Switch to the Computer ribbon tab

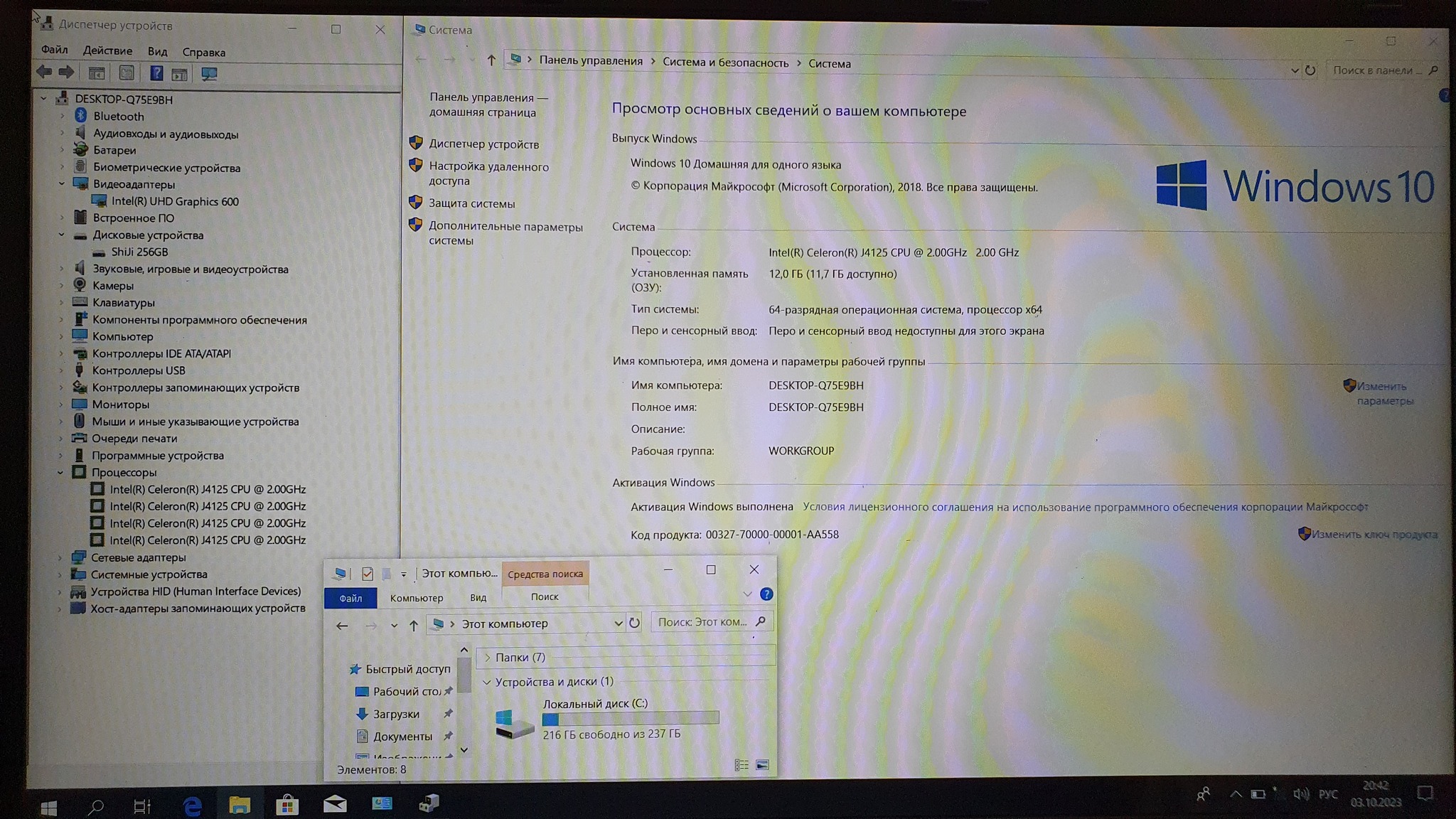tap(417, 598)
